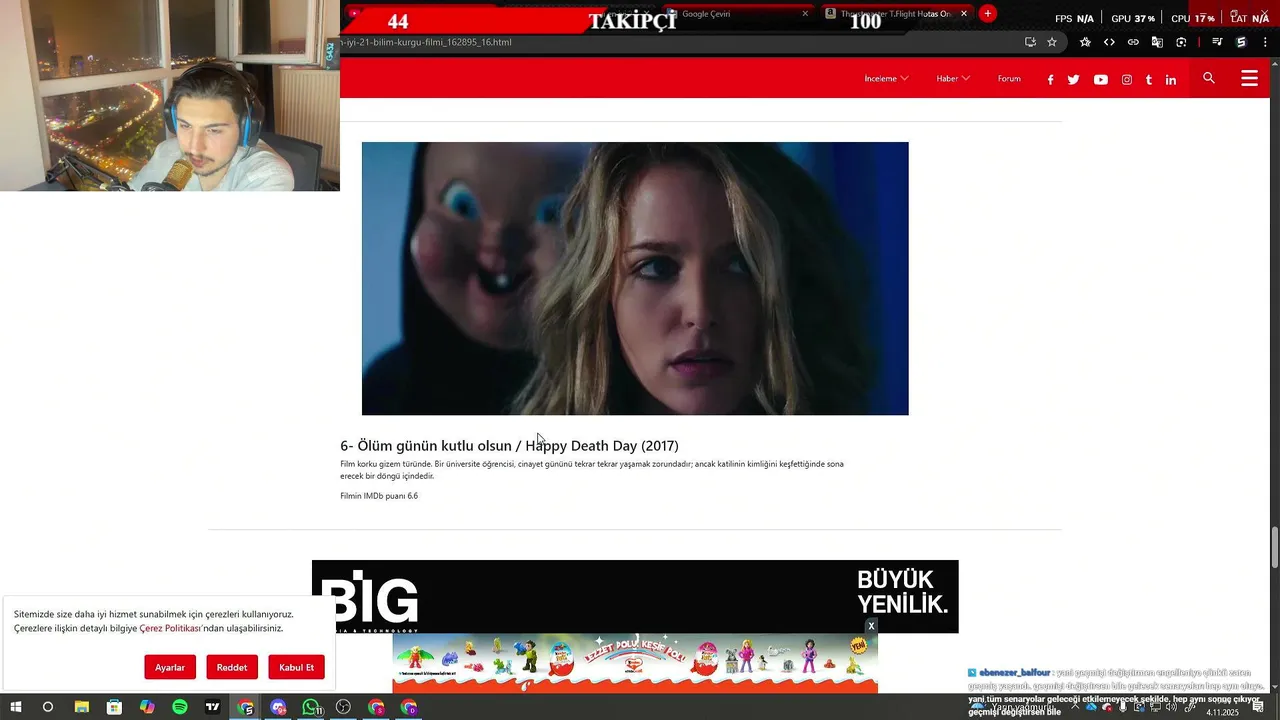Open the Google Translate extension icon
This screenshot has height=720, width=1280.
tap(1157, 42)
